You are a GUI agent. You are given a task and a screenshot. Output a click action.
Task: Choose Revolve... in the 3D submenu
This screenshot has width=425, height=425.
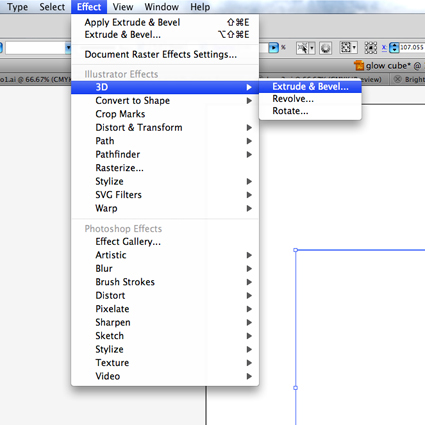310,99
